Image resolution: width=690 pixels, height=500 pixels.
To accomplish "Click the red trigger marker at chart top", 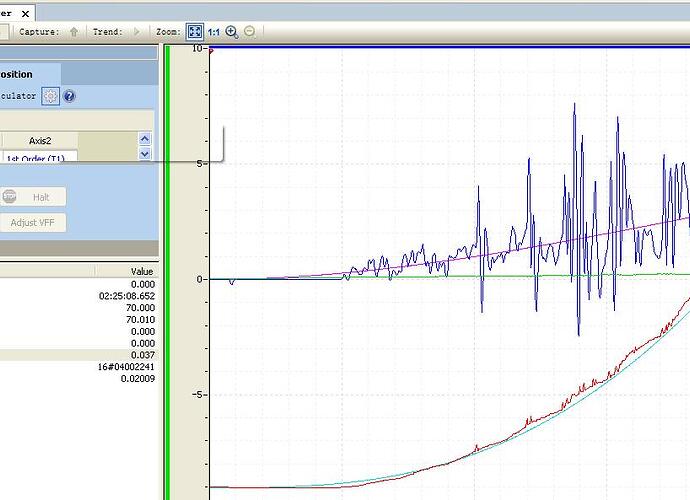I will 211,52.
